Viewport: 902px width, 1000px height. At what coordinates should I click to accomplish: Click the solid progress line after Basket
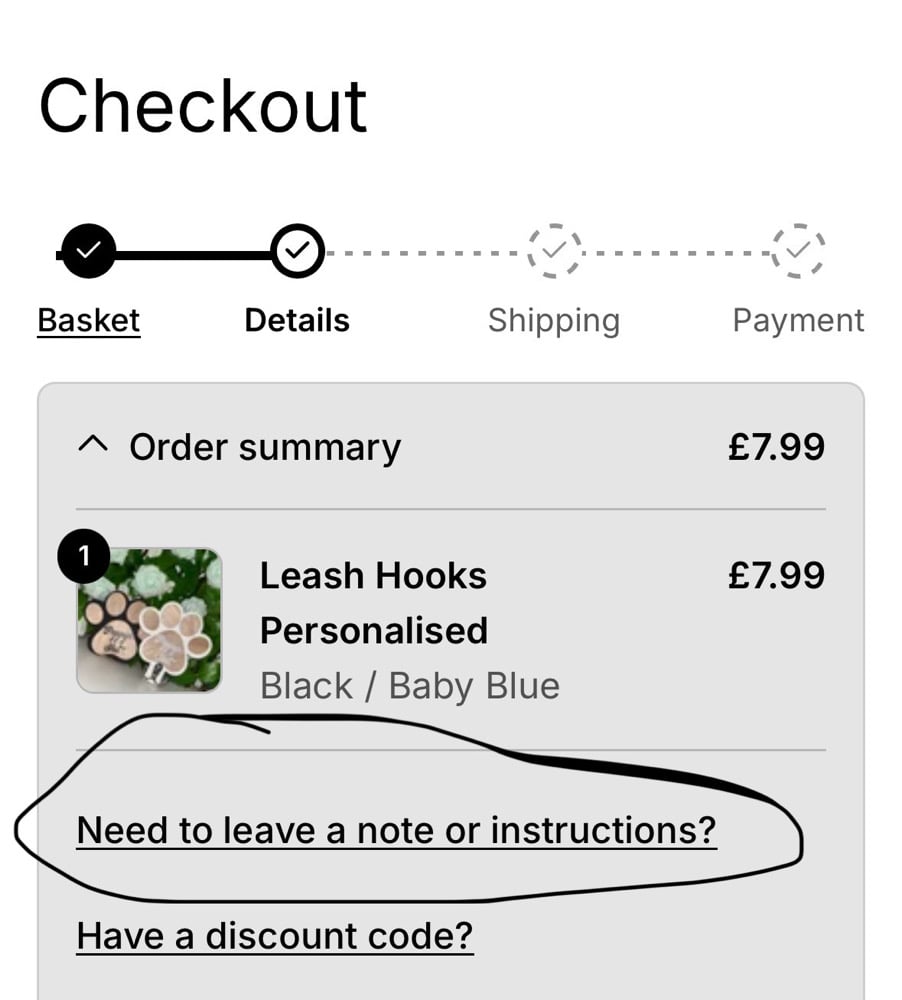[193, 254]
